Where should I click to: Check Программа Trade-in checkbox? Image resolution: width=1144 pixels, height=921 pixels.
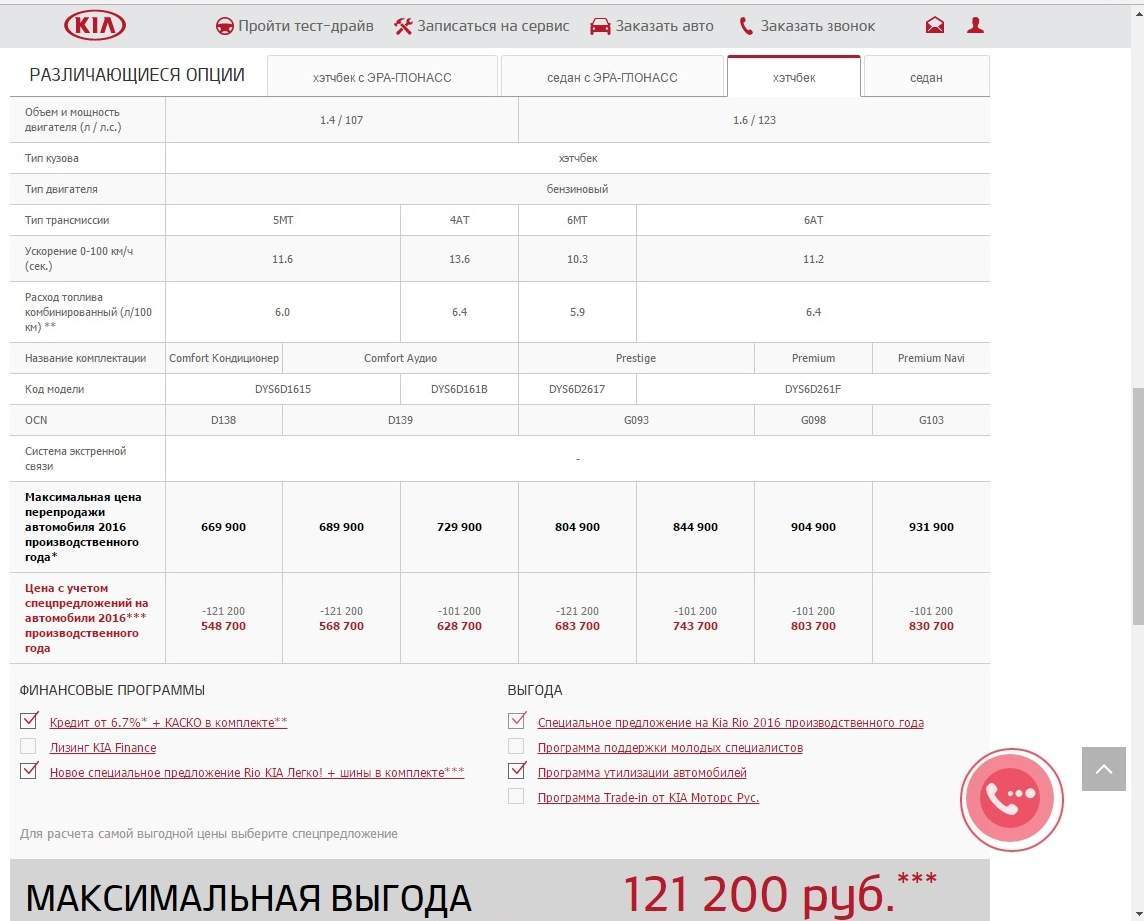click(x=516, y=796)
